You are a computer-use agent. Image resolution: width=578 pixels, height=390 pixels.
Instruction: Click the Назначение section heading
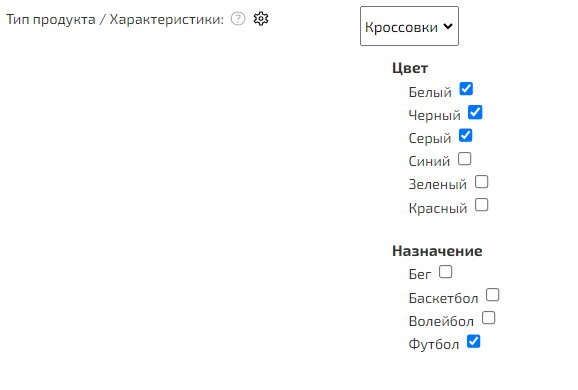pyautogui.click(x=437, y=251)
